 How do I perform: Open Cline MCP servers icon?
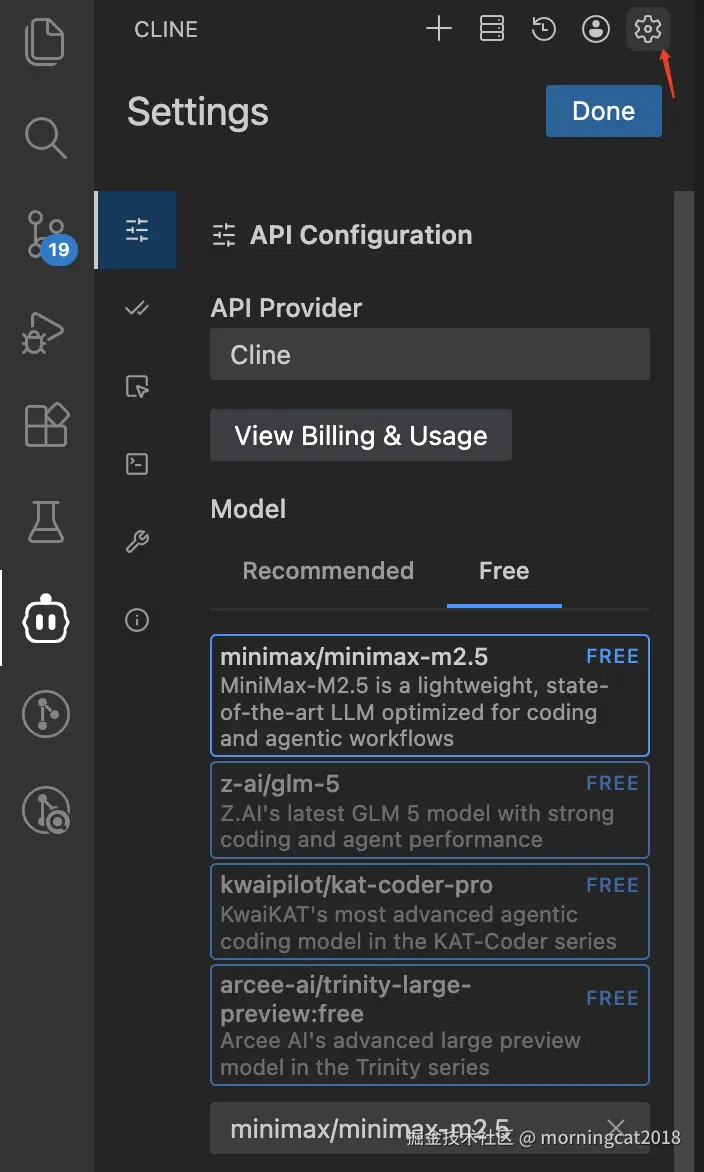(x=492, y=29)
